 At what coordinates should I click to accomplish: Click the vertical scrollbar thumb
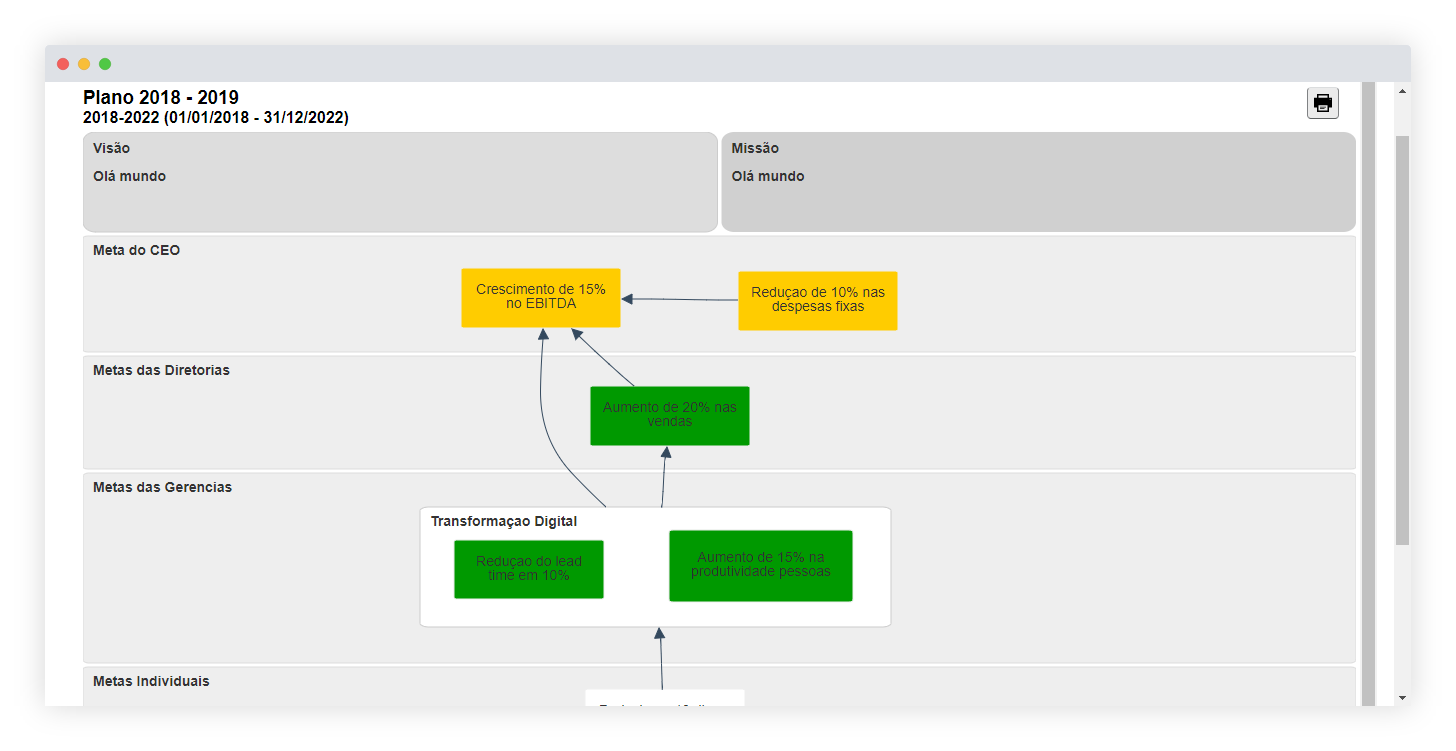click(1402, 340)
